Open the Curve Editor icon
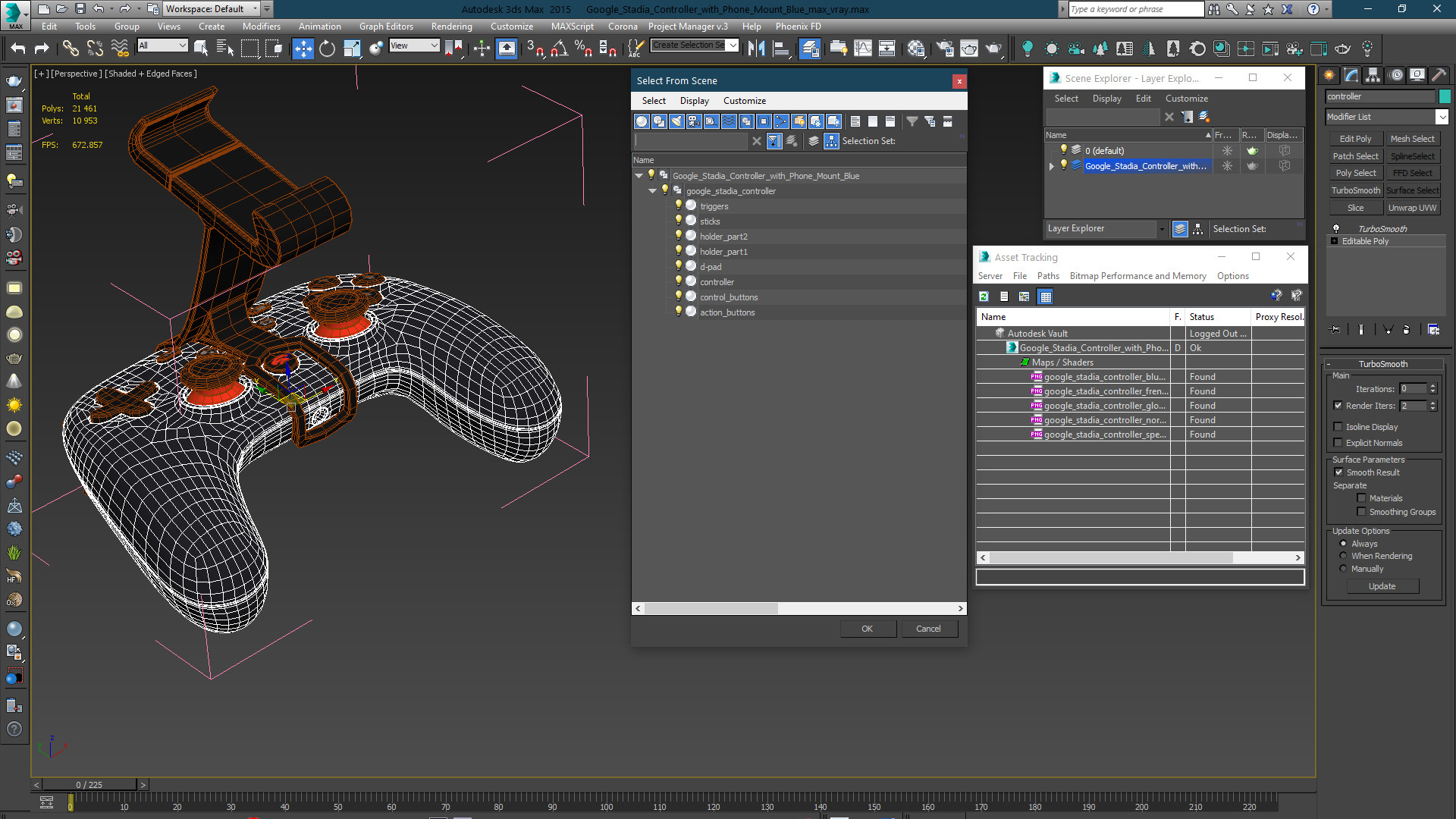Screen dimensions: 1456x819 tap(863, 49)
